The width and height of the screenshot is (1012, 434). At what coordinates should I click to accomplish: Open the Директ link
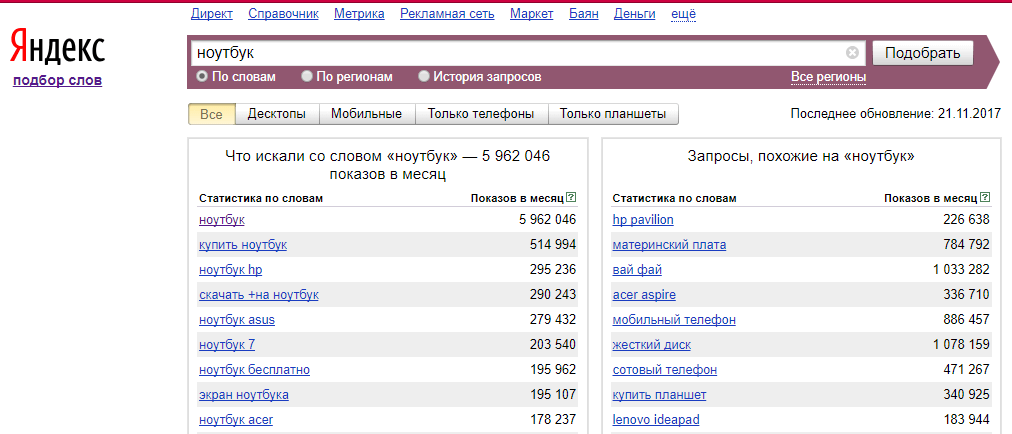212,14
